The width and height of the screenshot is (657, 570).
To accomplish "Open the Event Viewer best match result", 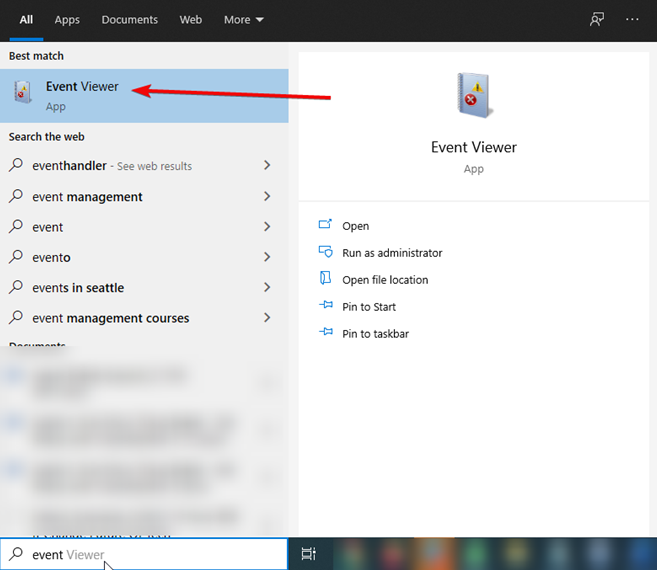I will (144, 96).
